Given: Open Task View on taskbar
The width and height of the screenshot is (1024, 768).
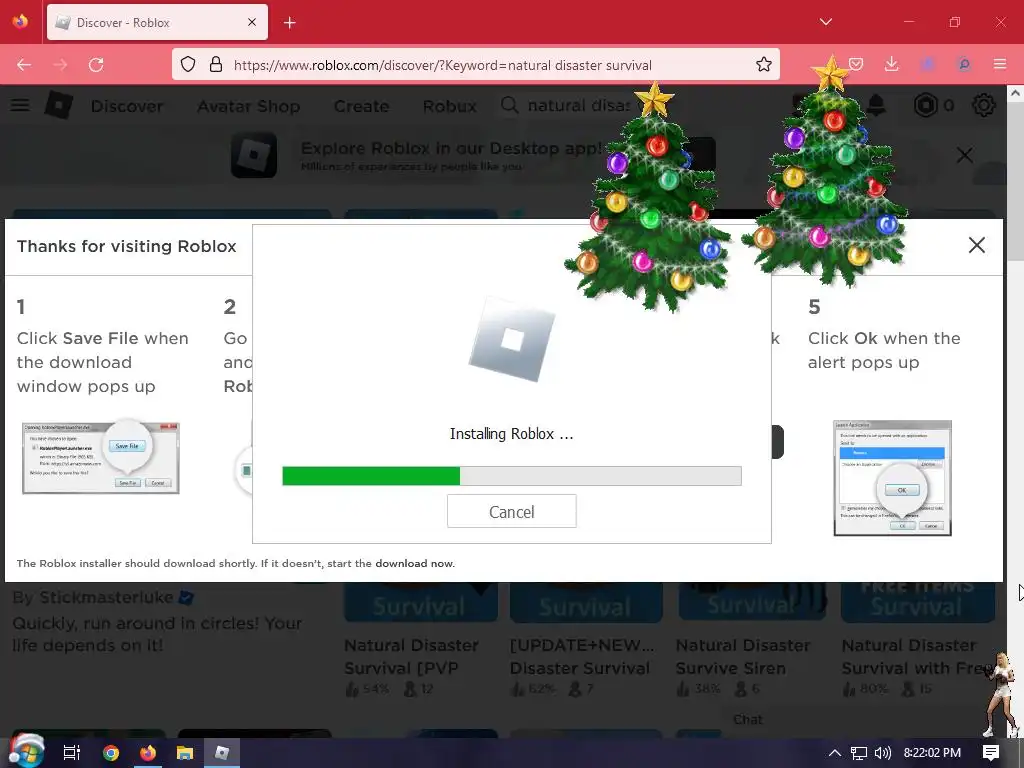Looking at the screenshot, I should point(72,753).
